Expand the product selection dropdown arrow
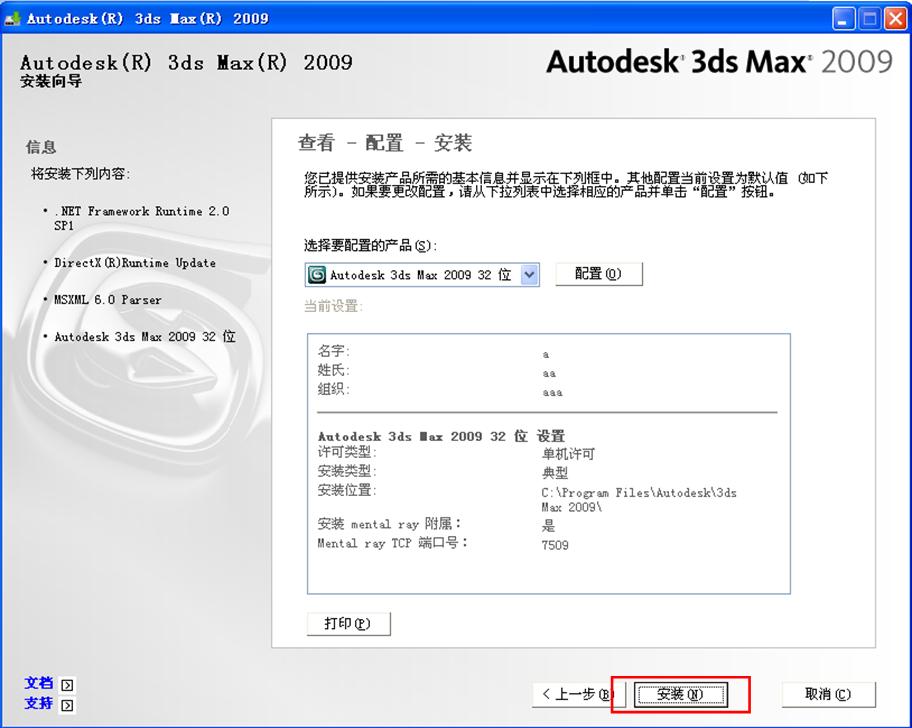 [529, 274]
